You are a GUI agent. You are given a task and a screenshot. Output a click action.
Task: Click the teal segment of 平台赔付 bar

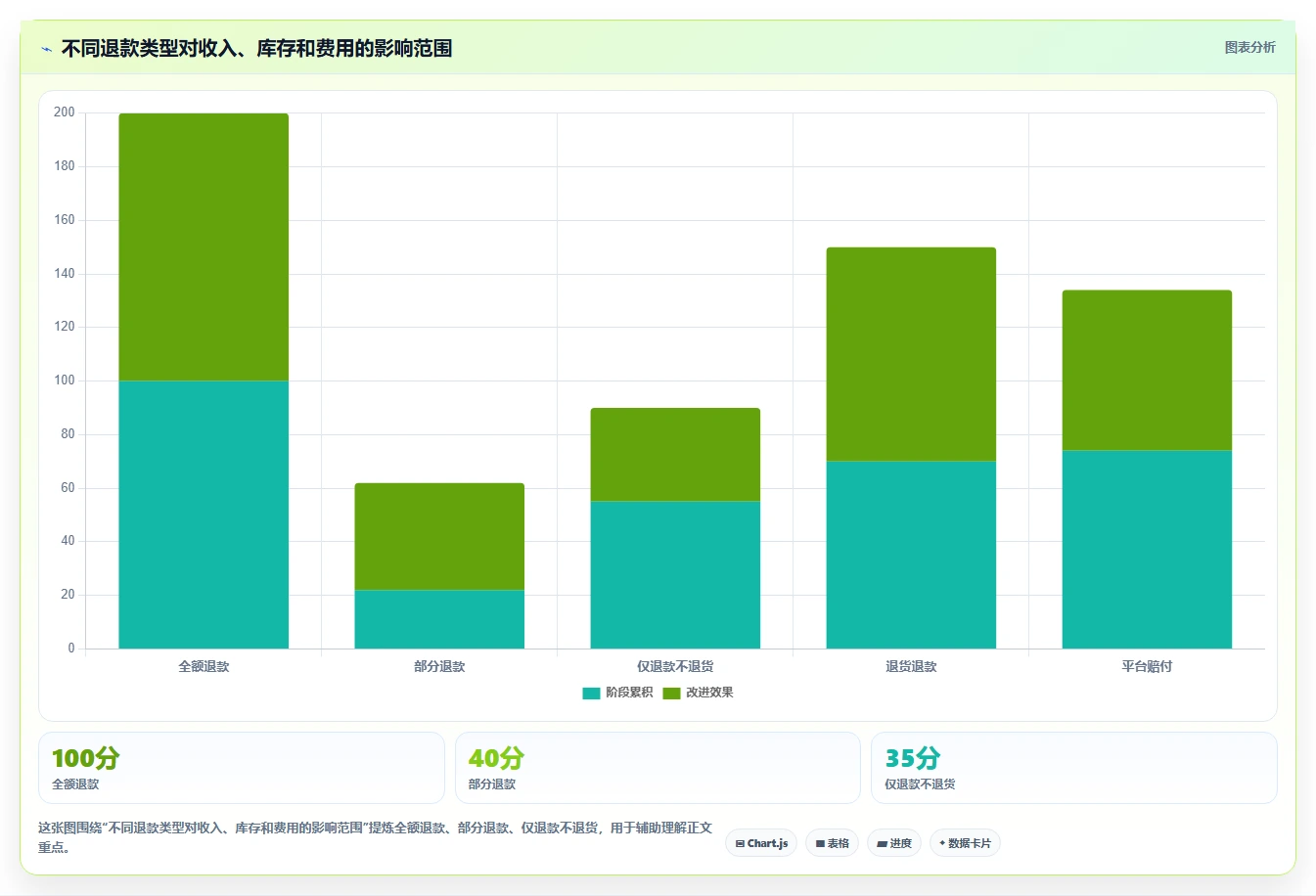1147,550
